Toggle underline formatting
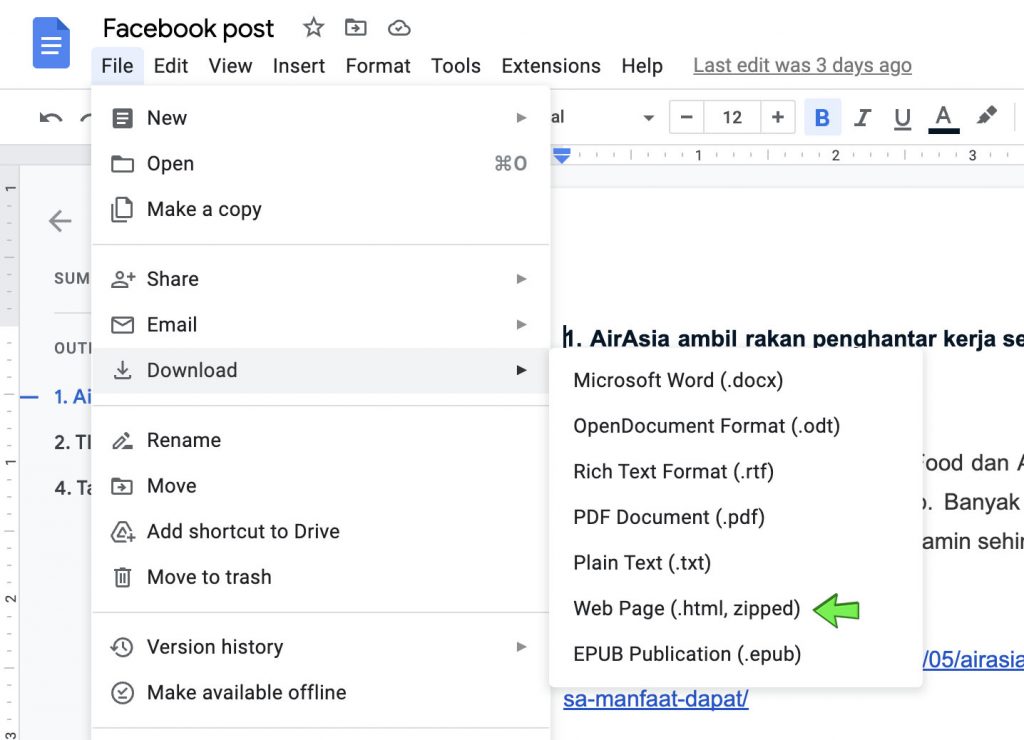 (x=903, y=118)
